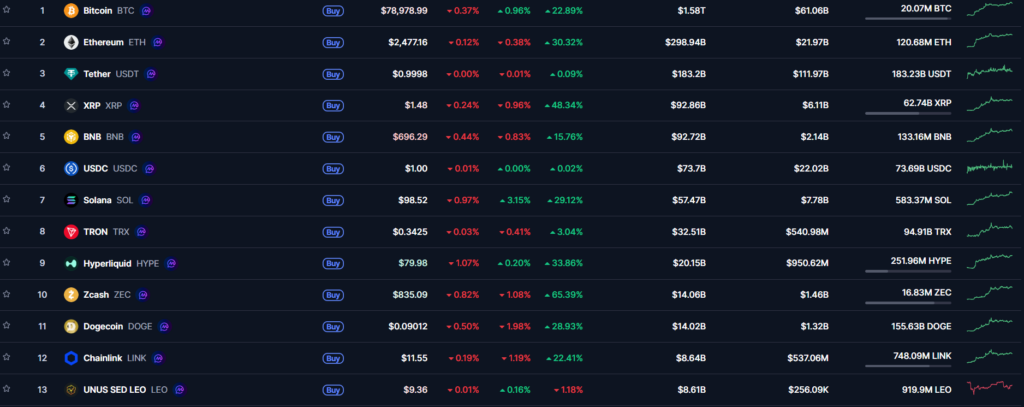This screenshot has height=407, width=1024.
Task: Click the Buy button for Ethereum
Action: tap(333, 42)
